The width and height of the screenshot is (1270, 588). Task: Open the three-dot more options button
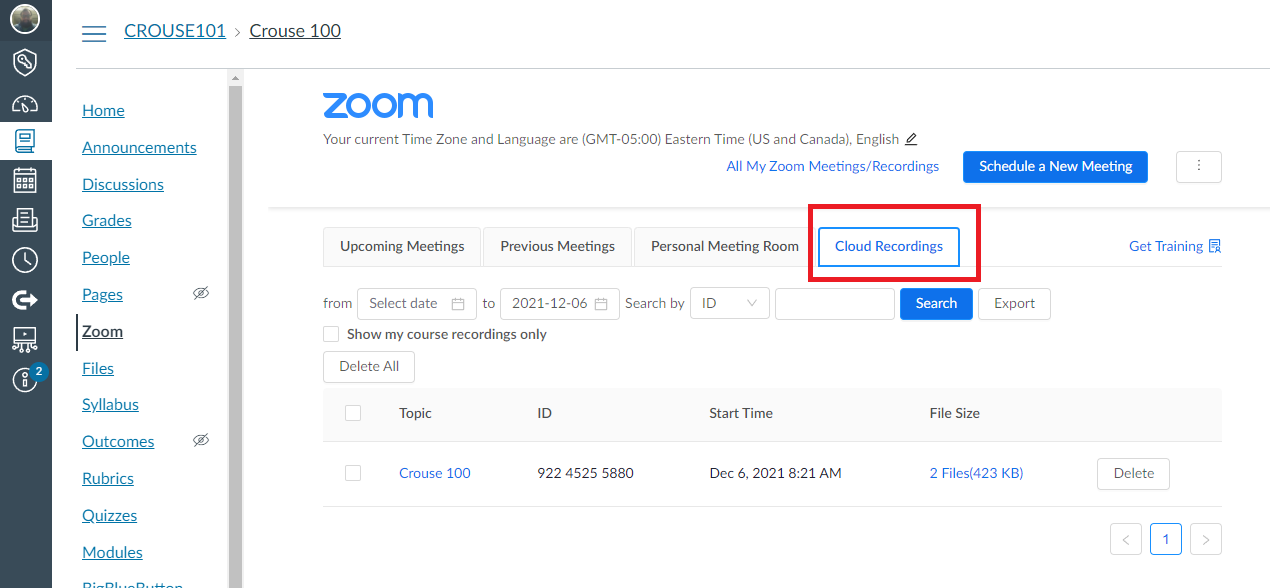pos(1199,167)
